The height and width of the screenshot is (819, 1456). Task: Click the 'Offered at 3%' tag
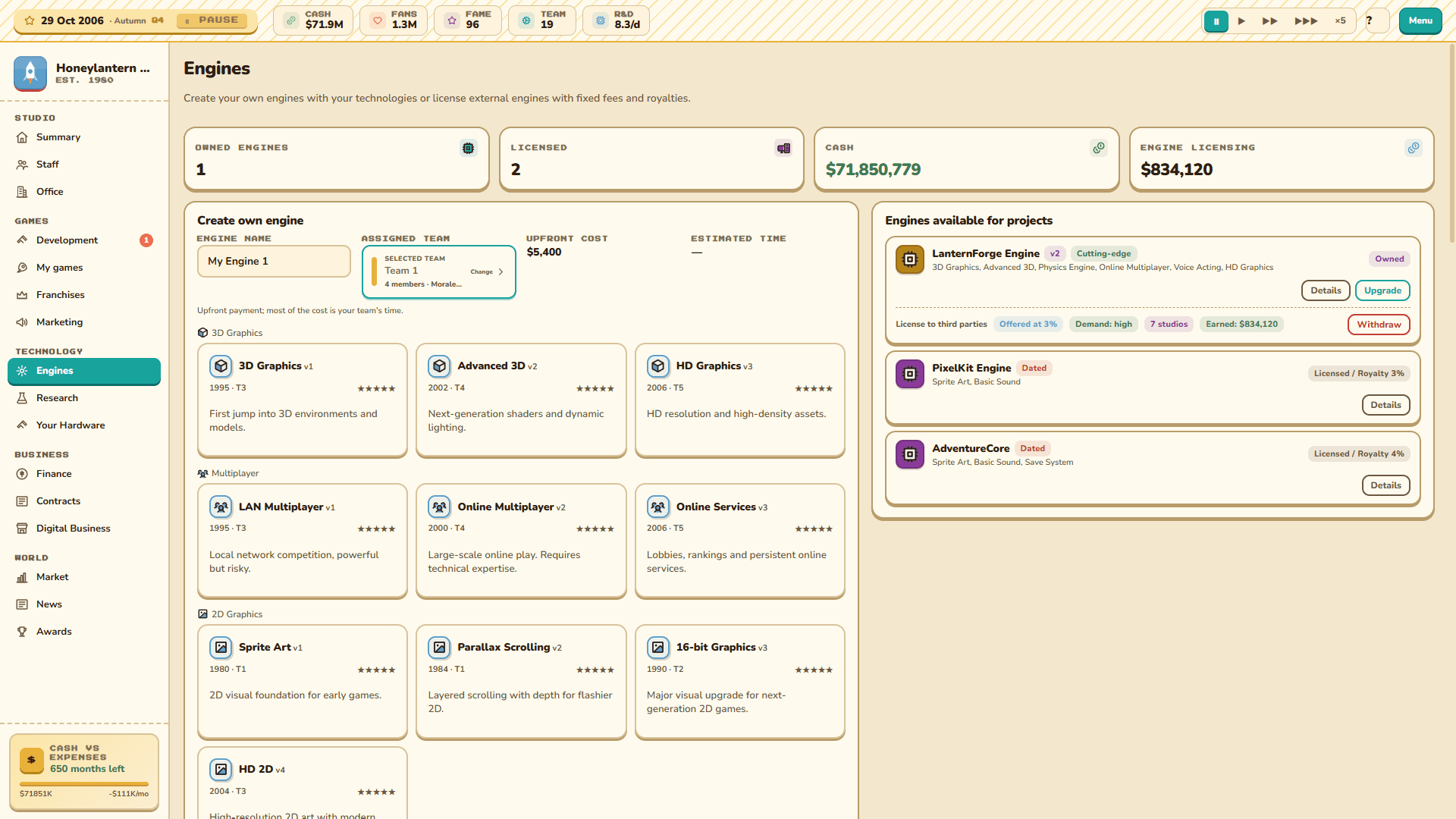click(1028, 325)
